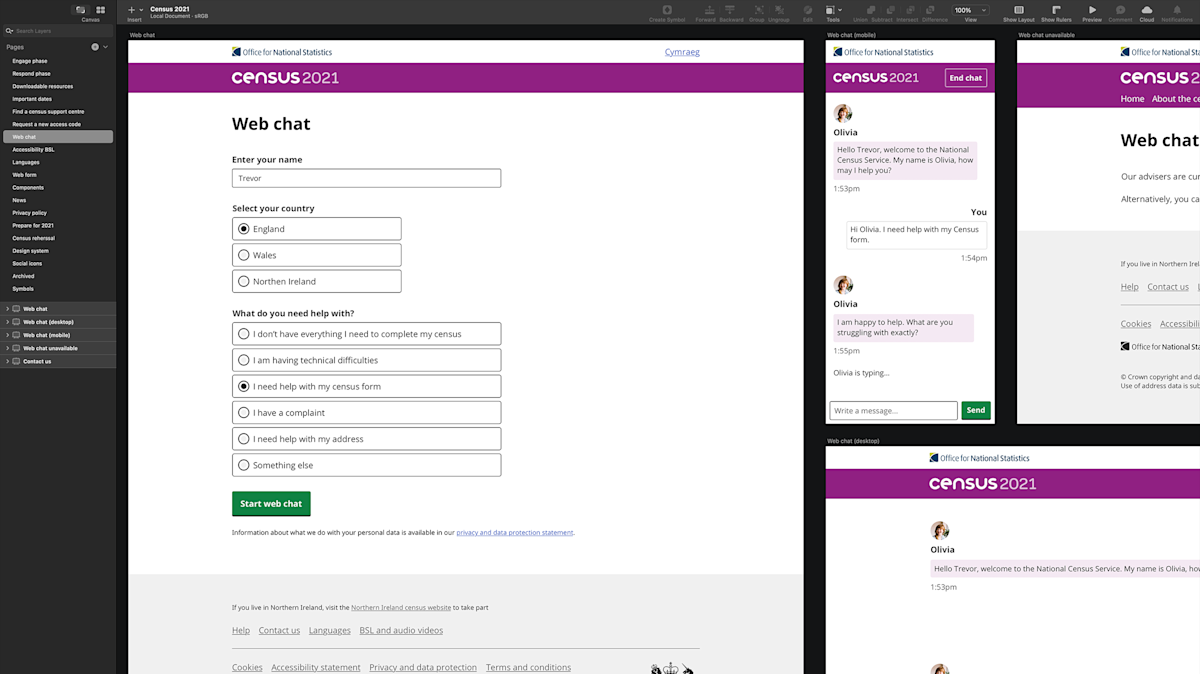Viewport: 1200px width, 674px height.
Task: Click the "Enter your name" field containing Trevor
Action: coord(366,178)
